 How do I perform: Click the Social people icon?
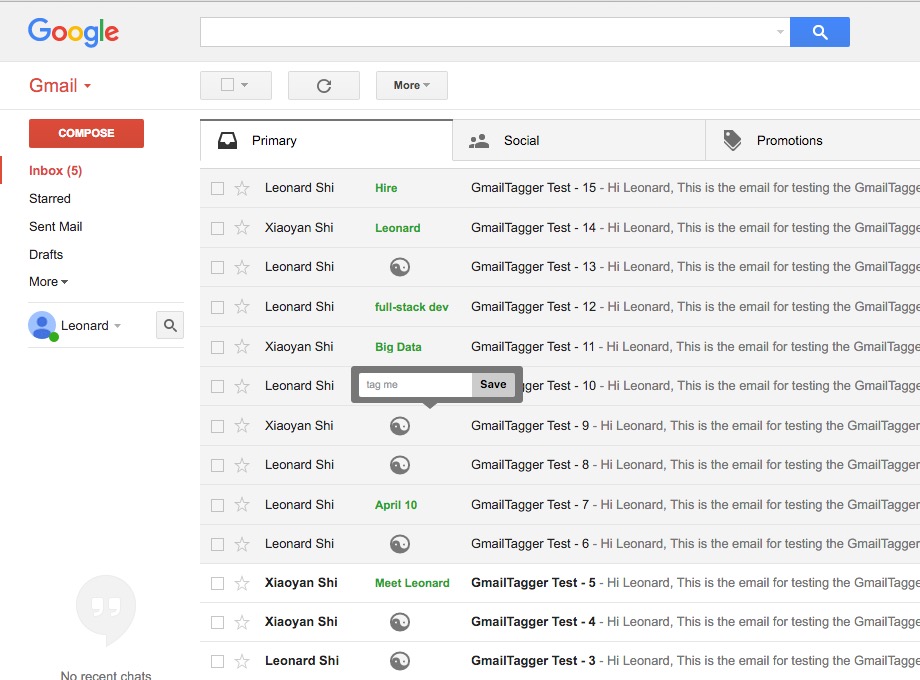(x=479, y=141)
